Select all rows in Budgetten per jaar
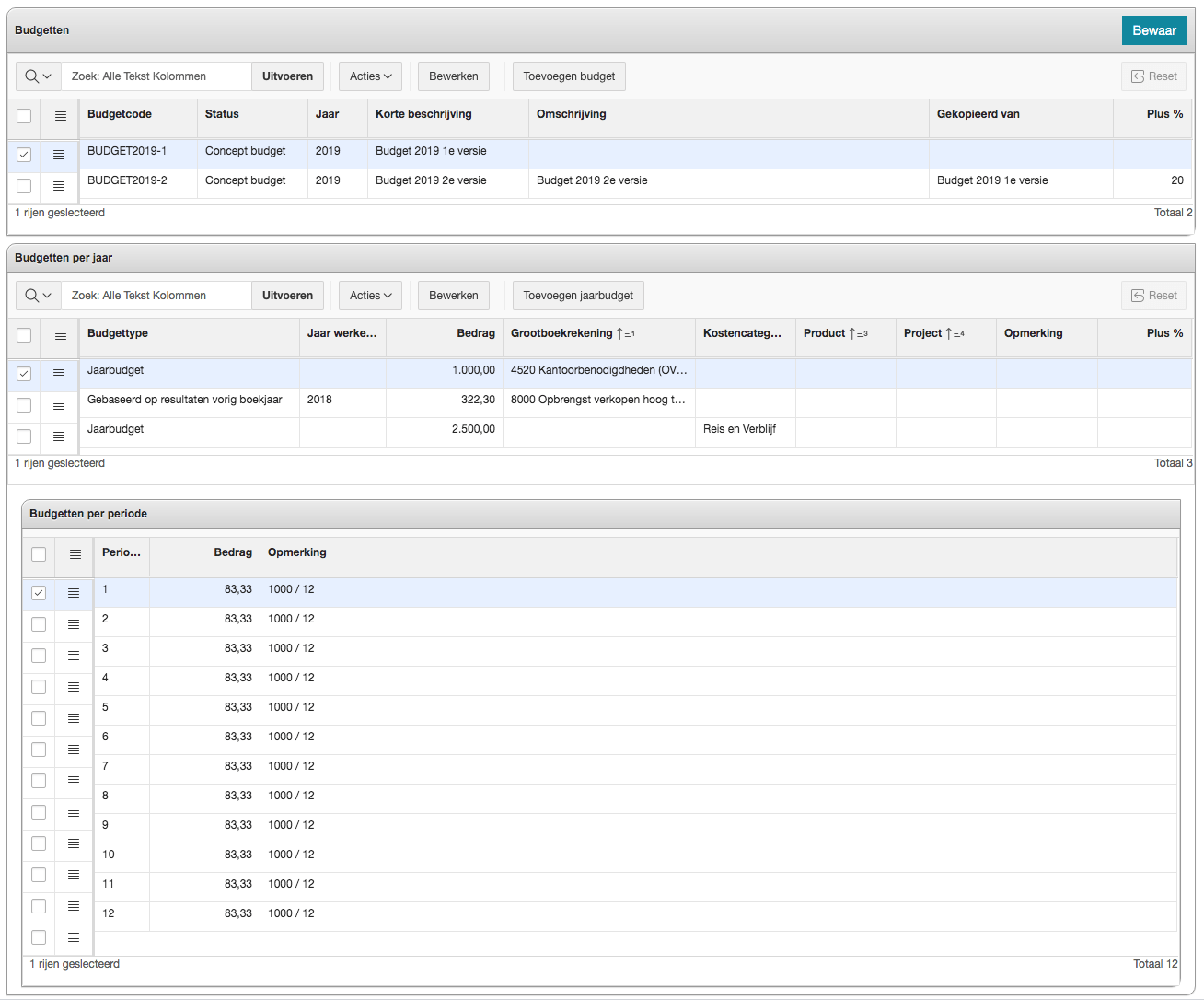The image size is (1204, 1000). 24,335
